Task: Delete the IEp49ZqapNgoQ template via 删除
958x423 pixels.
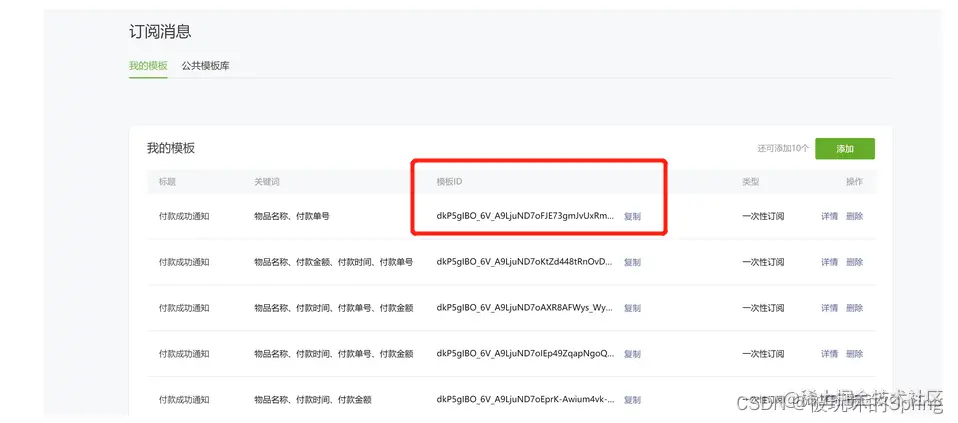Action: pyautogui.click(x=854, y=353)
